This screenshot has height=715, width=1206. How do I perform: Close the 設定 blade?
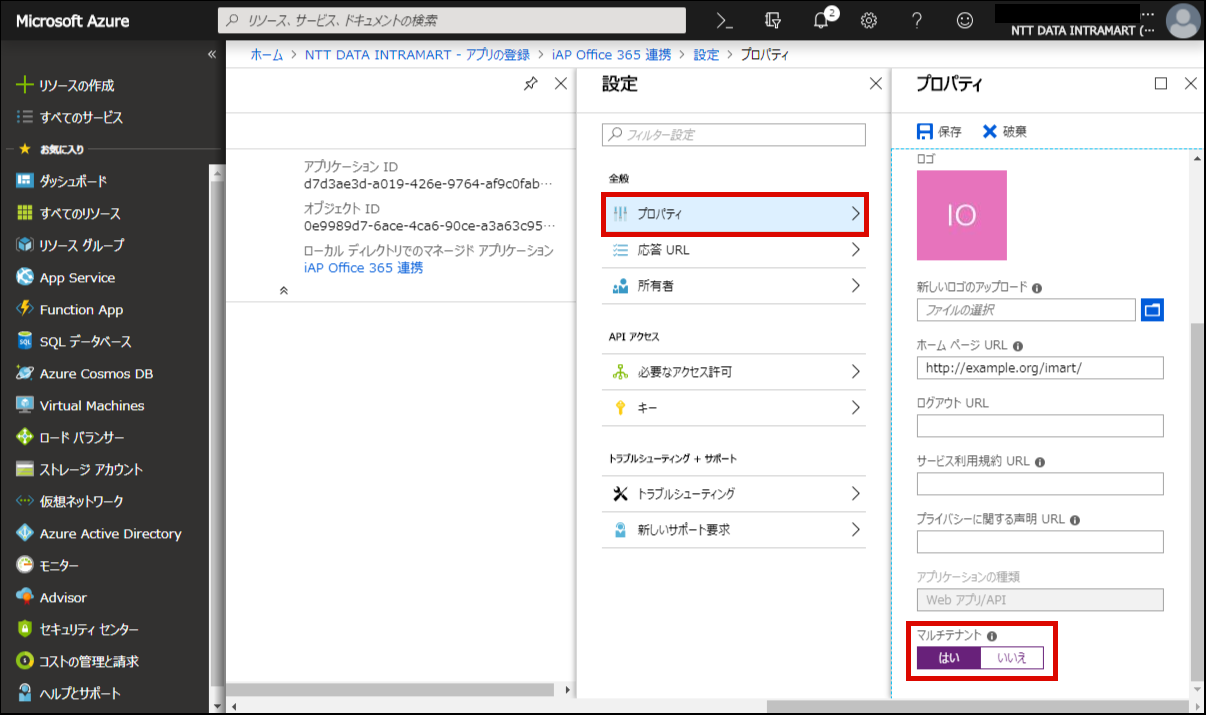876,84
